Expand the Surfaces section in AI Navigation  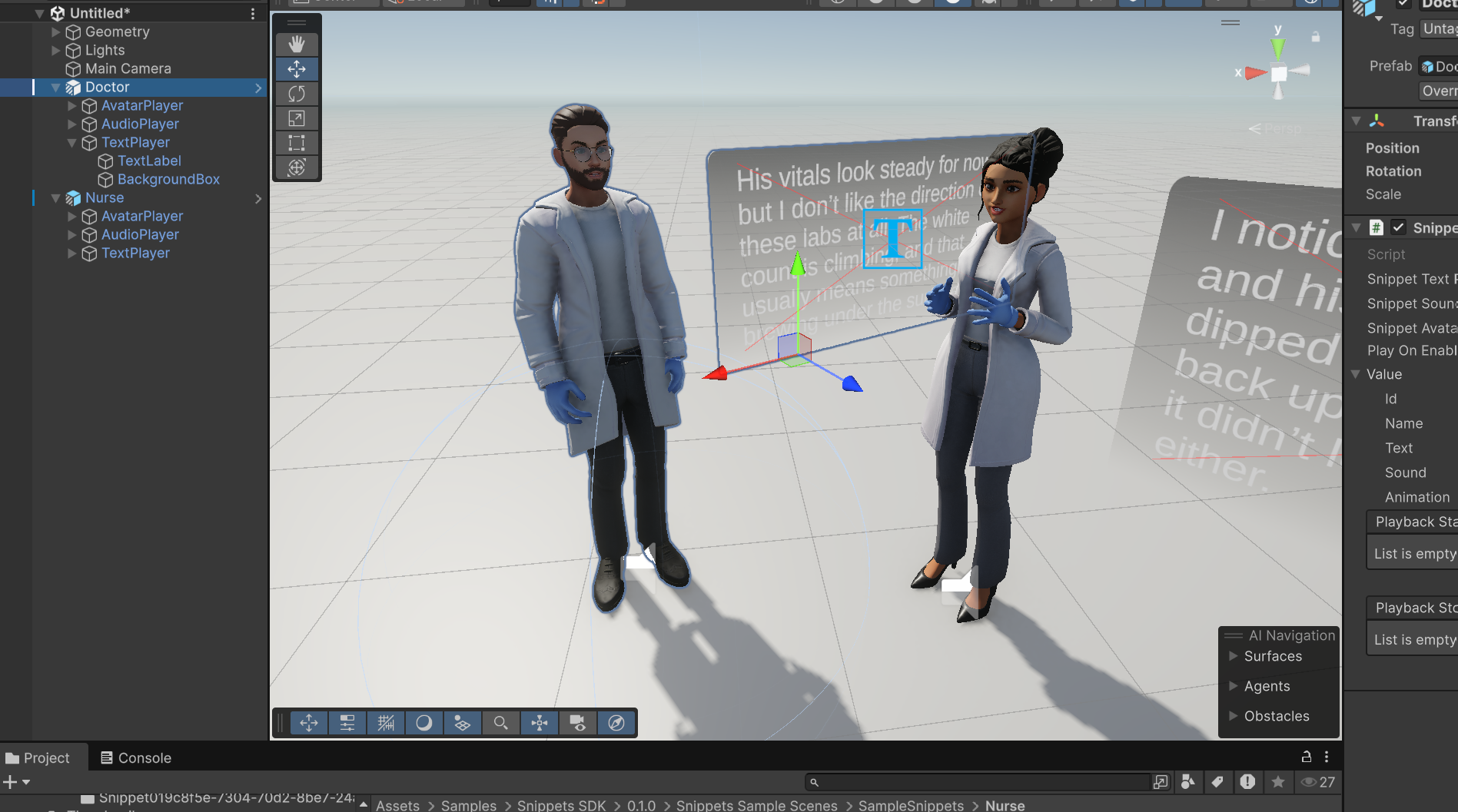pos(1234,656)
